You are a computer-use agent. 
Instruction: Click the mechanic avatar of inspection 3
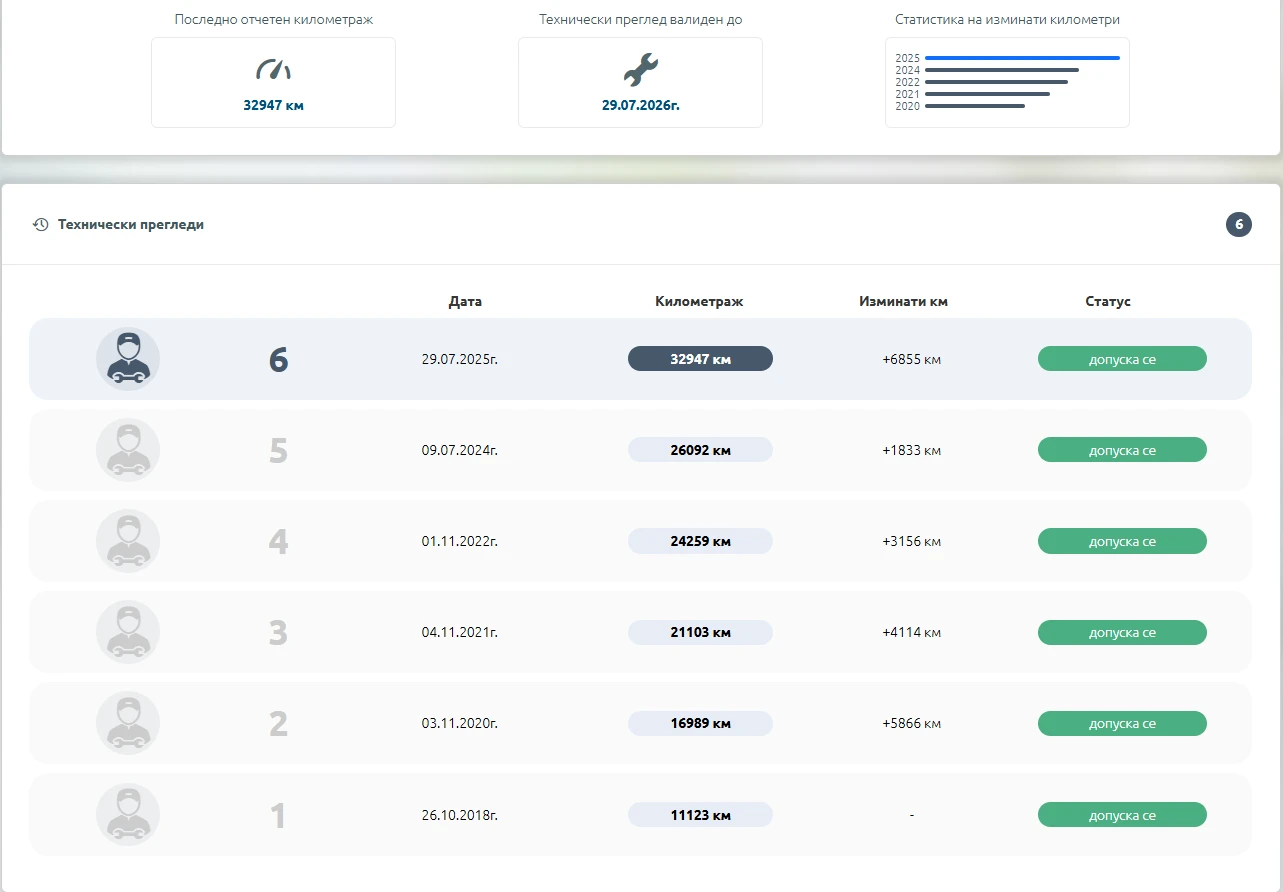128,632
